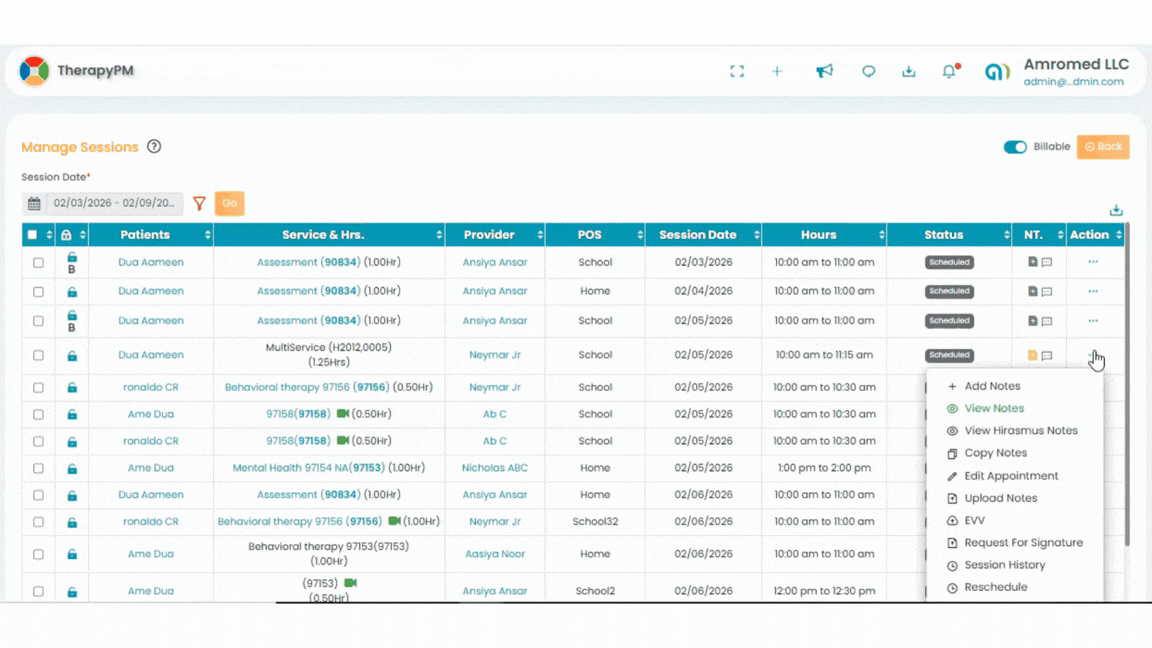Open the filter funnel icon
Screen dimensions: 1152x648
[199, 204]
